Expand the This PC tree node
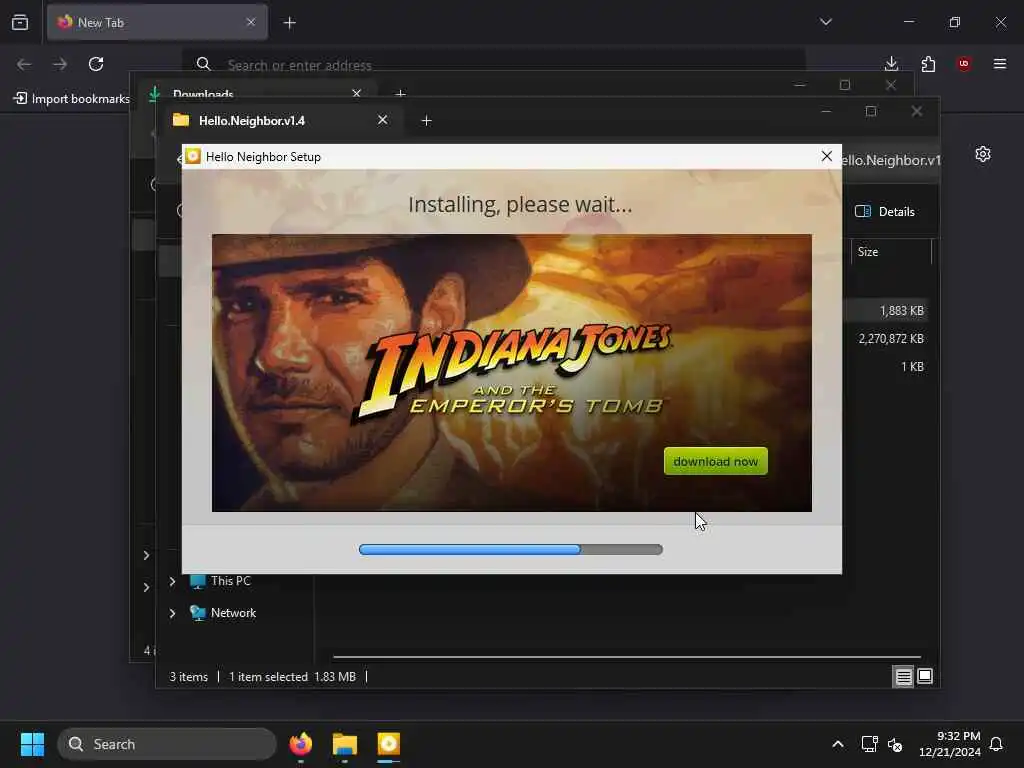The width and height of the screenshot is (1024, 768). [172, 581]
